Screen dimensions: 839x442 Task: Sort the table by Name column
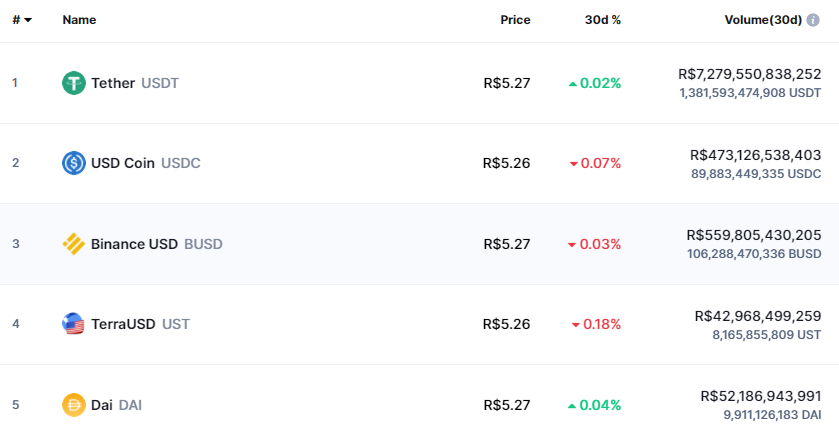point(79,20)
